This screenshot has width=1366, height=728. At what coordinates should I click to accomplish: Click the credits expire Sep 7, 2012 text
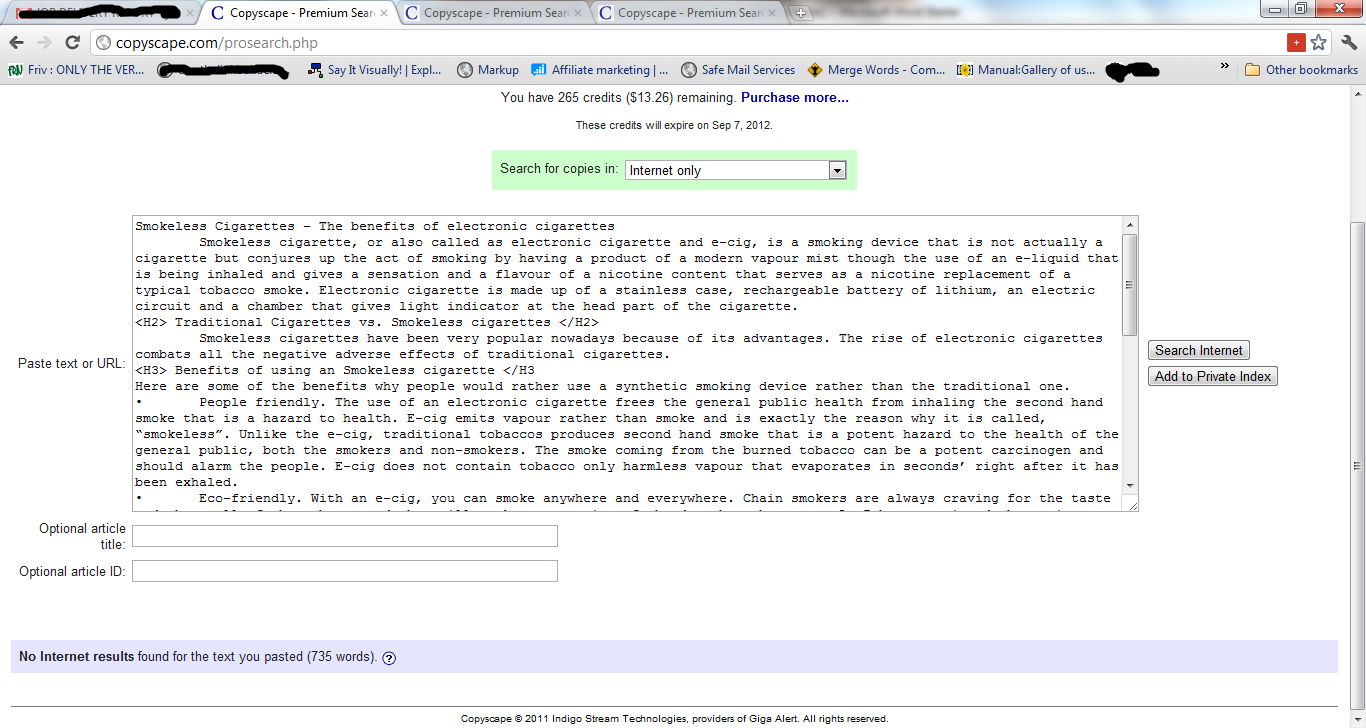674,125
